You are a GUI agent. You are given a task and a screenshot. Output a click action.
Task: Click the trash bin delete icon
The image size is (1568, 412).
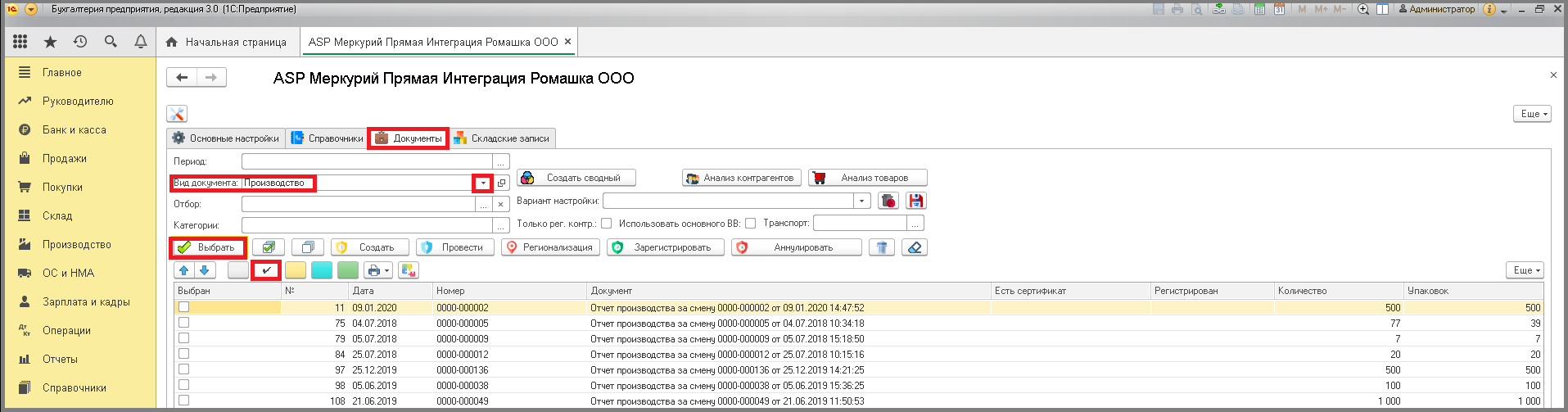click(882, 247)
